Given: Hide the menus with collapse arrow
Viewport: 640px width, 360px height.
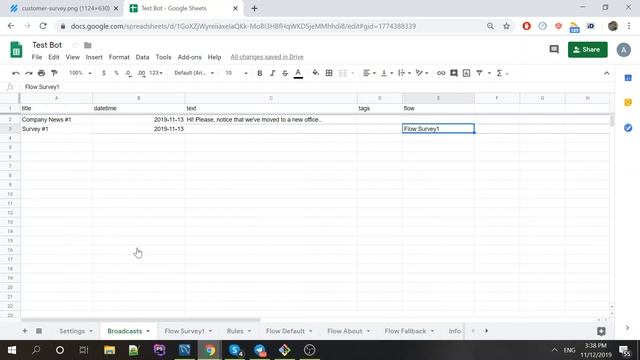Looking at the screenshot, I should click(607, 73).
